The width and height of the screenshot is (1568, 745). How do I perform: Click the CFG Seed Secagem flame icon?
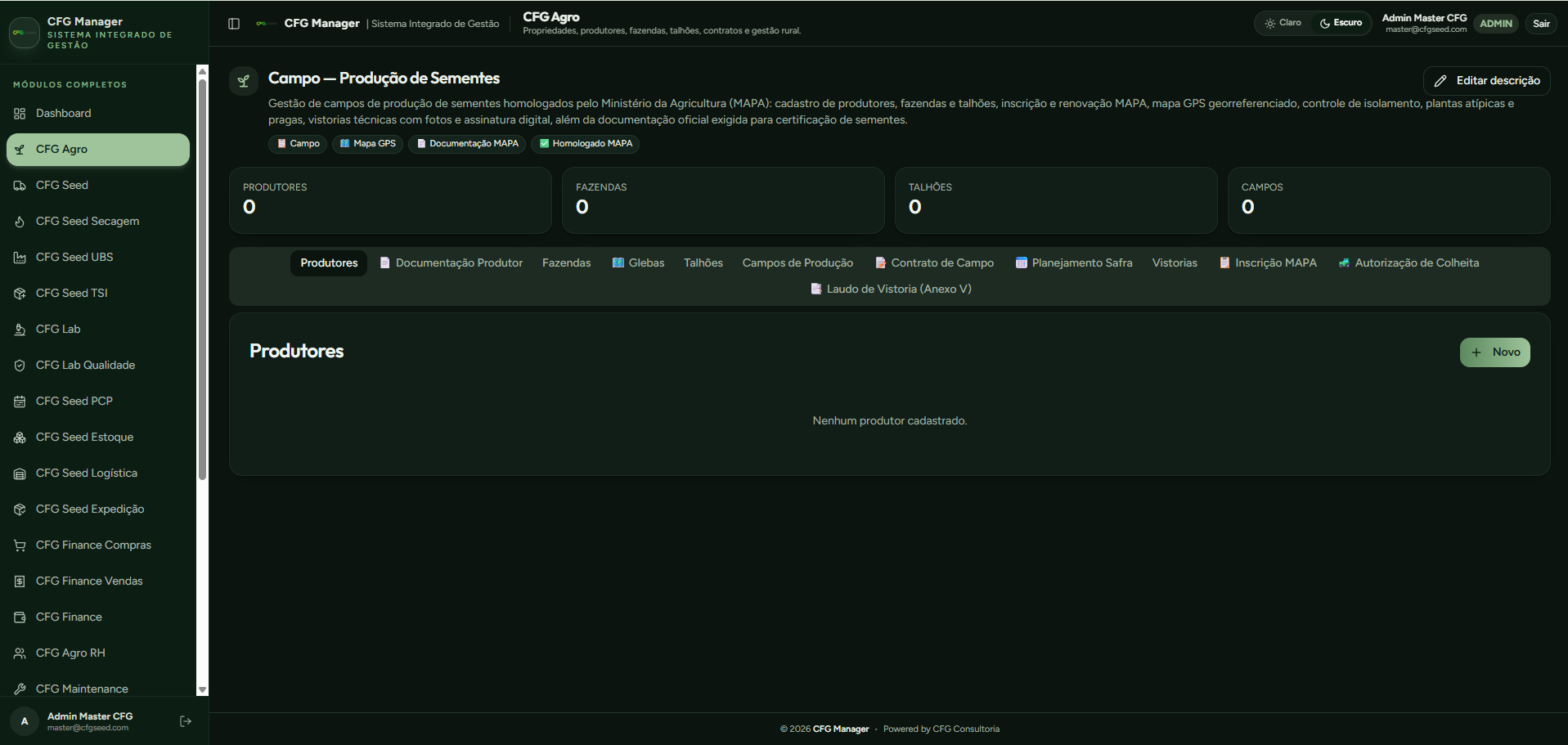[20, 222]
